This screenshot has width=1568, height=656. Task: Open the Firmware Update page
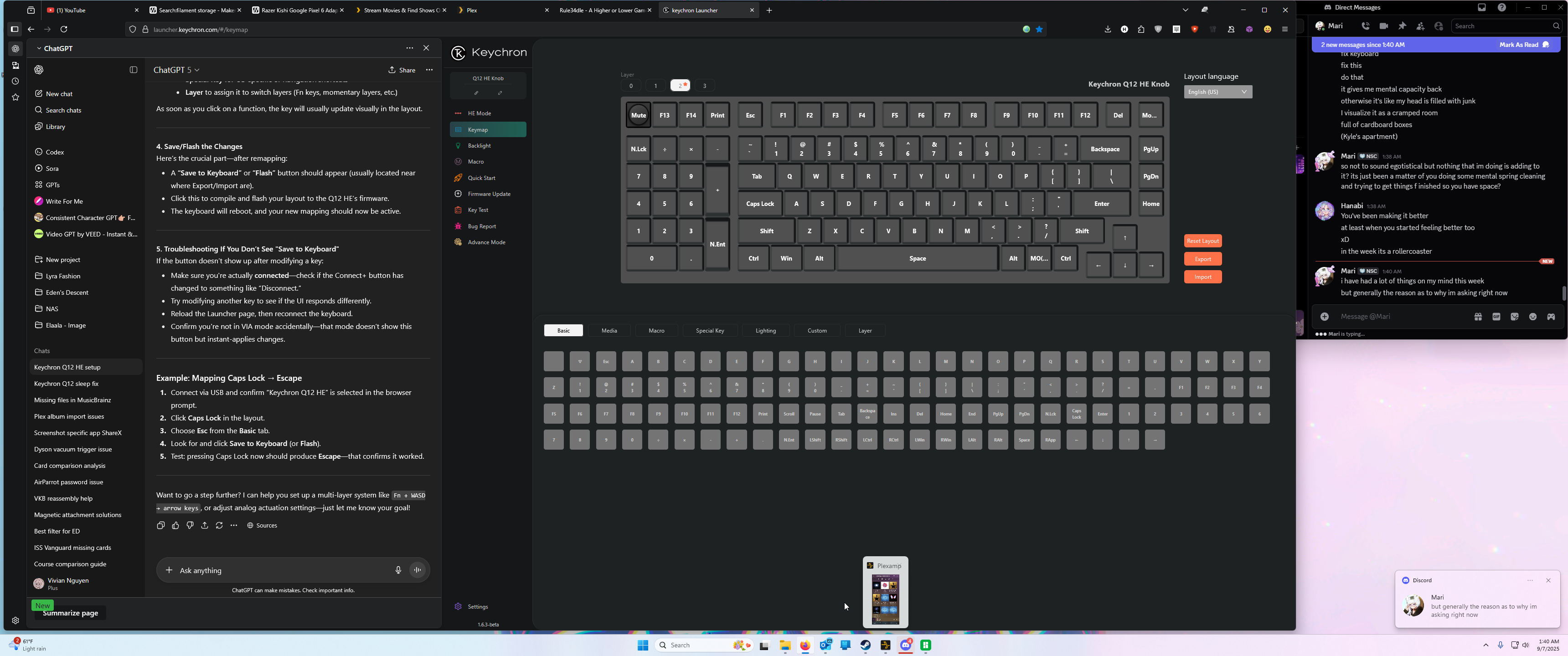(x=489, y=194)
